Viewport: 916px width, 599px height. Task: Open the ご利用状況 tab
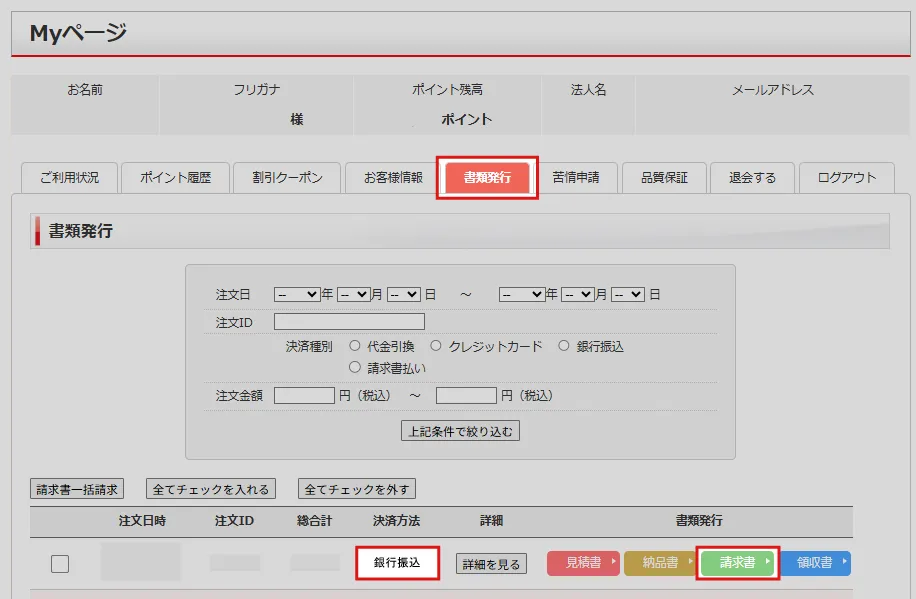pyautogui.click(x=70, y=178)
